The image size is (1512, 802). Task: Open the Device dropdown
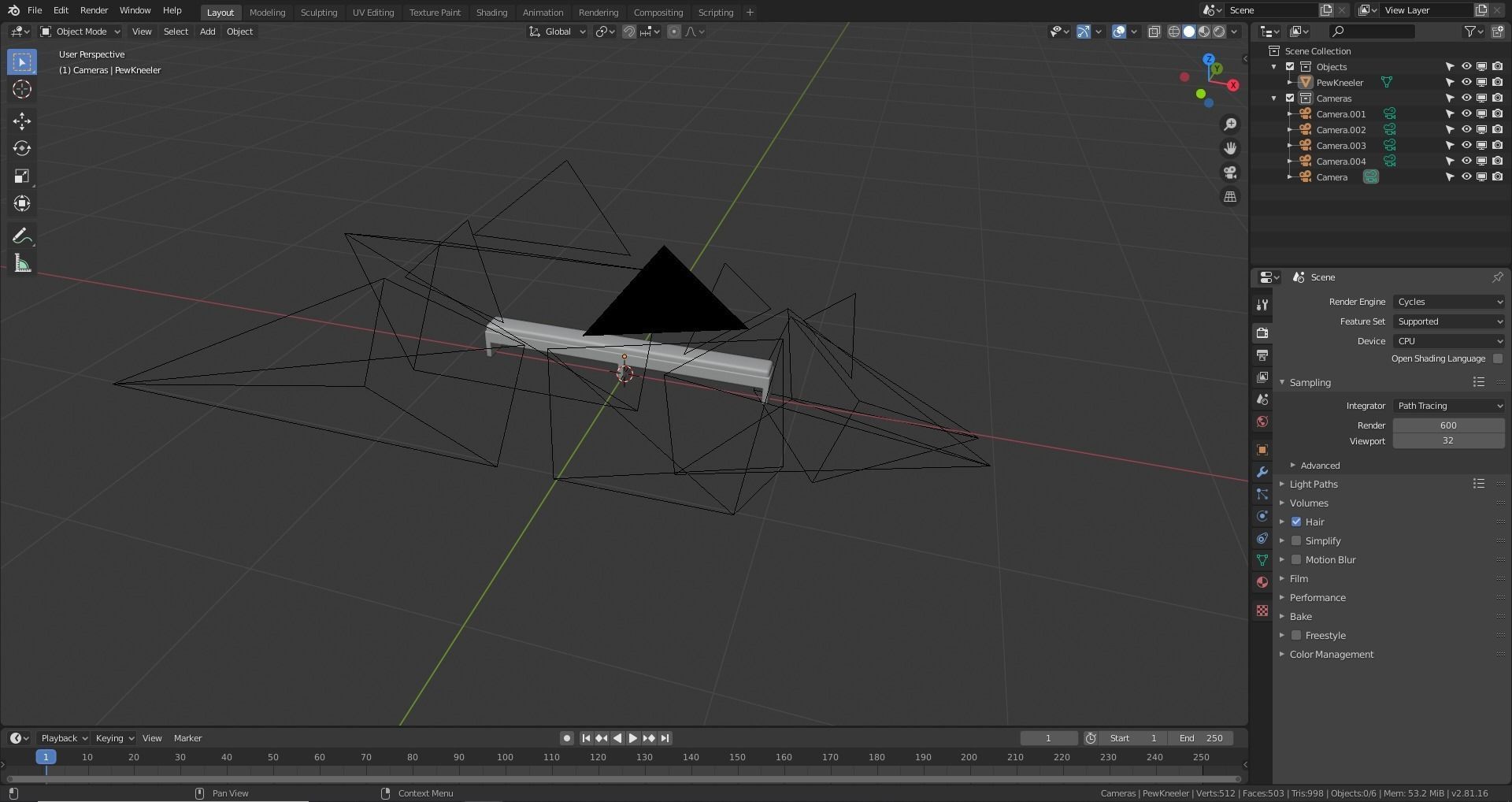coord(1449,341)
